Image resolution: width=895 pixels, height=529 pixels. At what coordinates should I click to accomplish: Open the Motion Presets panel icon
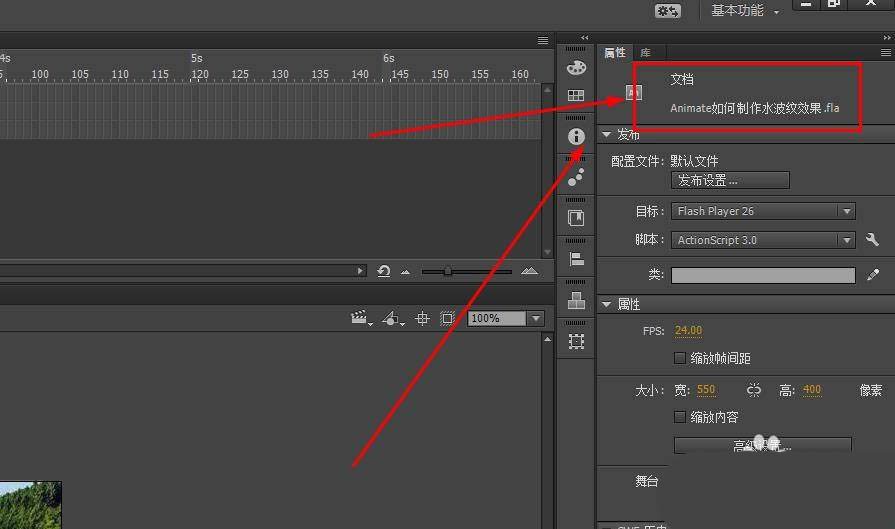click(576, 177)
